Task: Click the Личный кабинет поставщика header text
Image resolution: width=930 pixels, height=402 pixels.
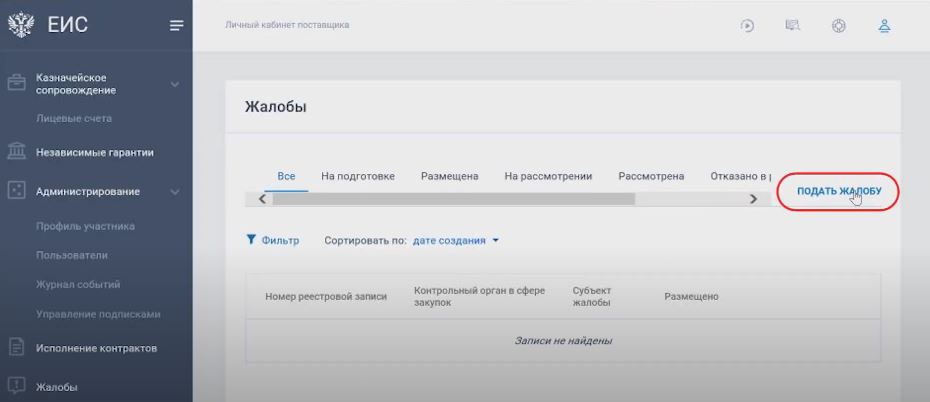Action: coord(287,25)
